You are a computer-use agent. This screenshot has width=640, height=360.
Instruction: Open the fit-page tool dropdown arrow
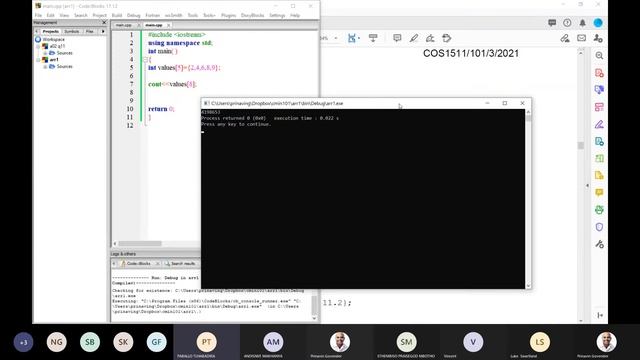coord(359,38)
